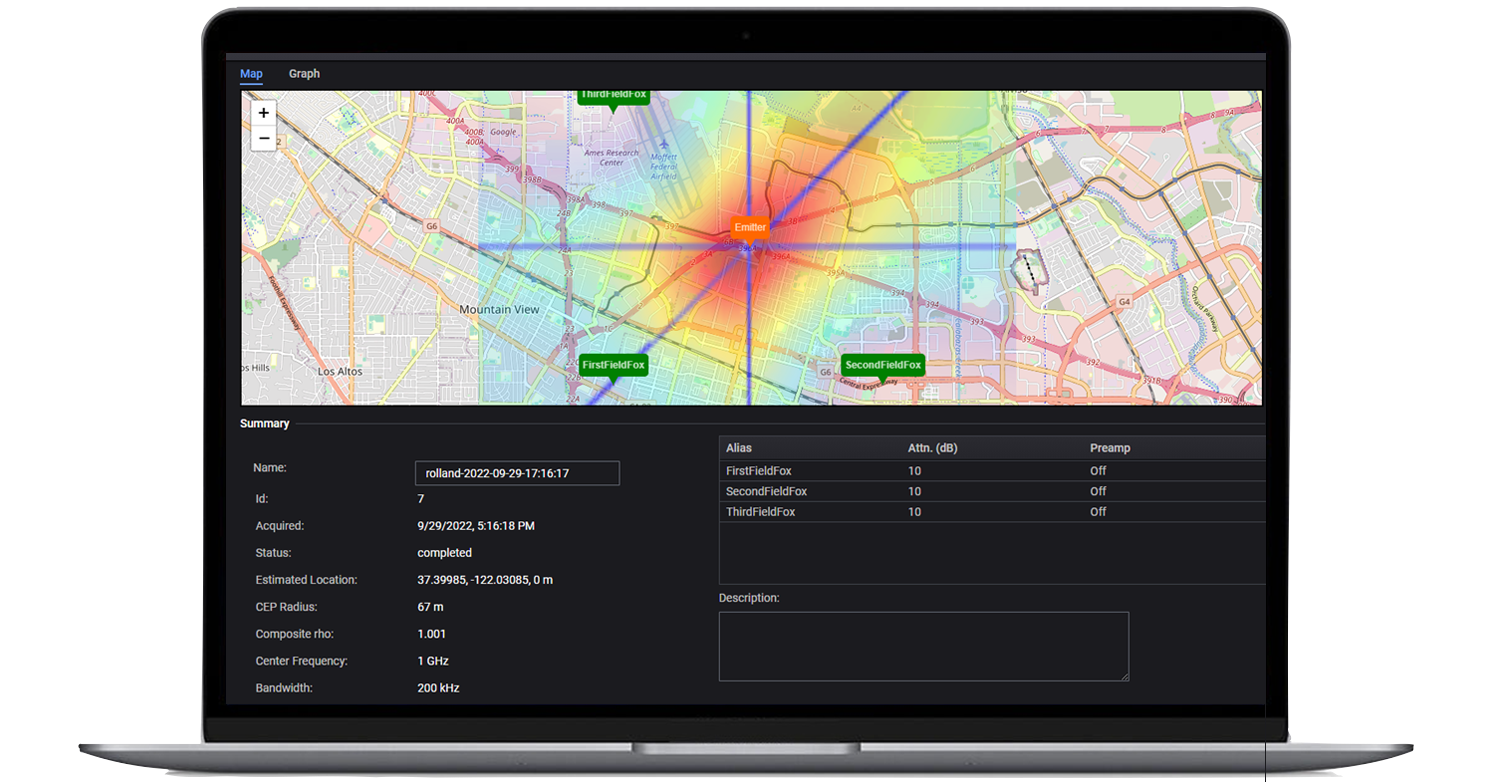1490x782 pixels.
Task: Select the FirstFieldFox table row
Action: click(759, 471)
